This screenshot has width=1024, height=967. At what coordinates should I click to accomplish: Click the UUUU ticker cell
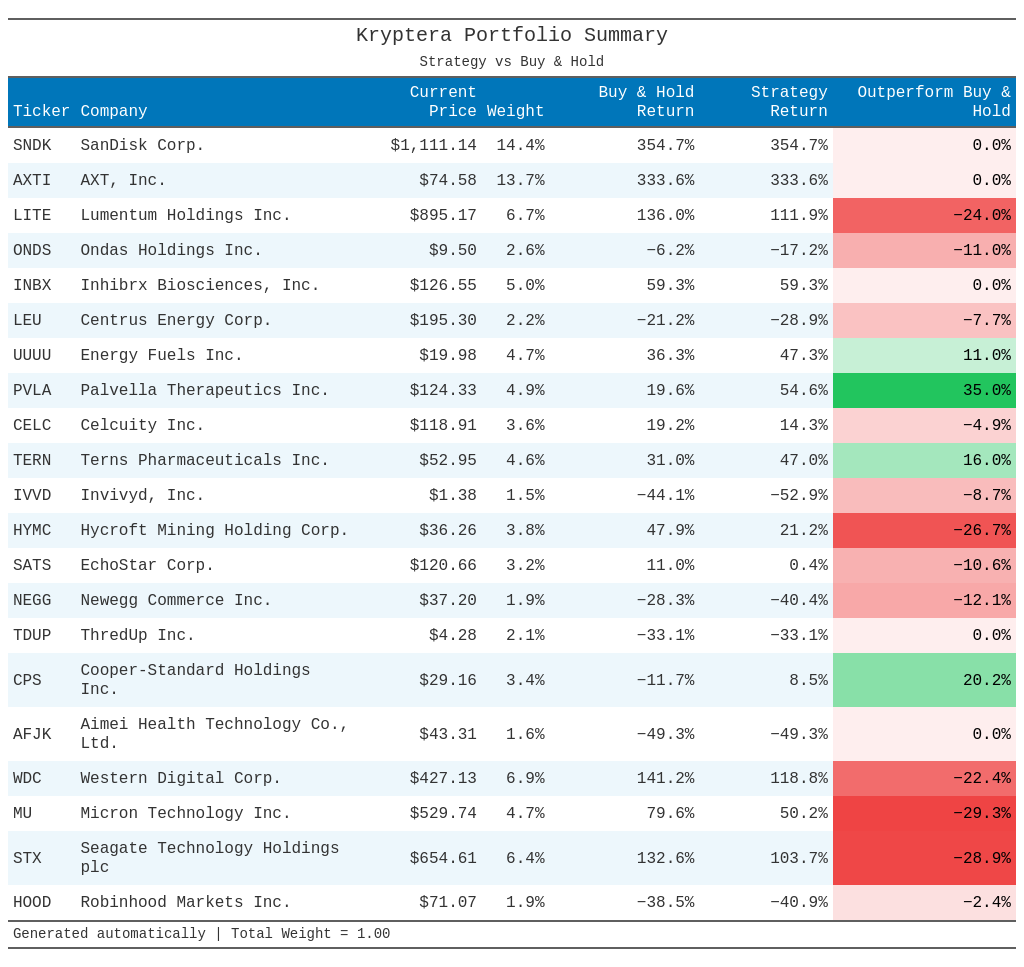pyautogui.click(x=32, y=355)
